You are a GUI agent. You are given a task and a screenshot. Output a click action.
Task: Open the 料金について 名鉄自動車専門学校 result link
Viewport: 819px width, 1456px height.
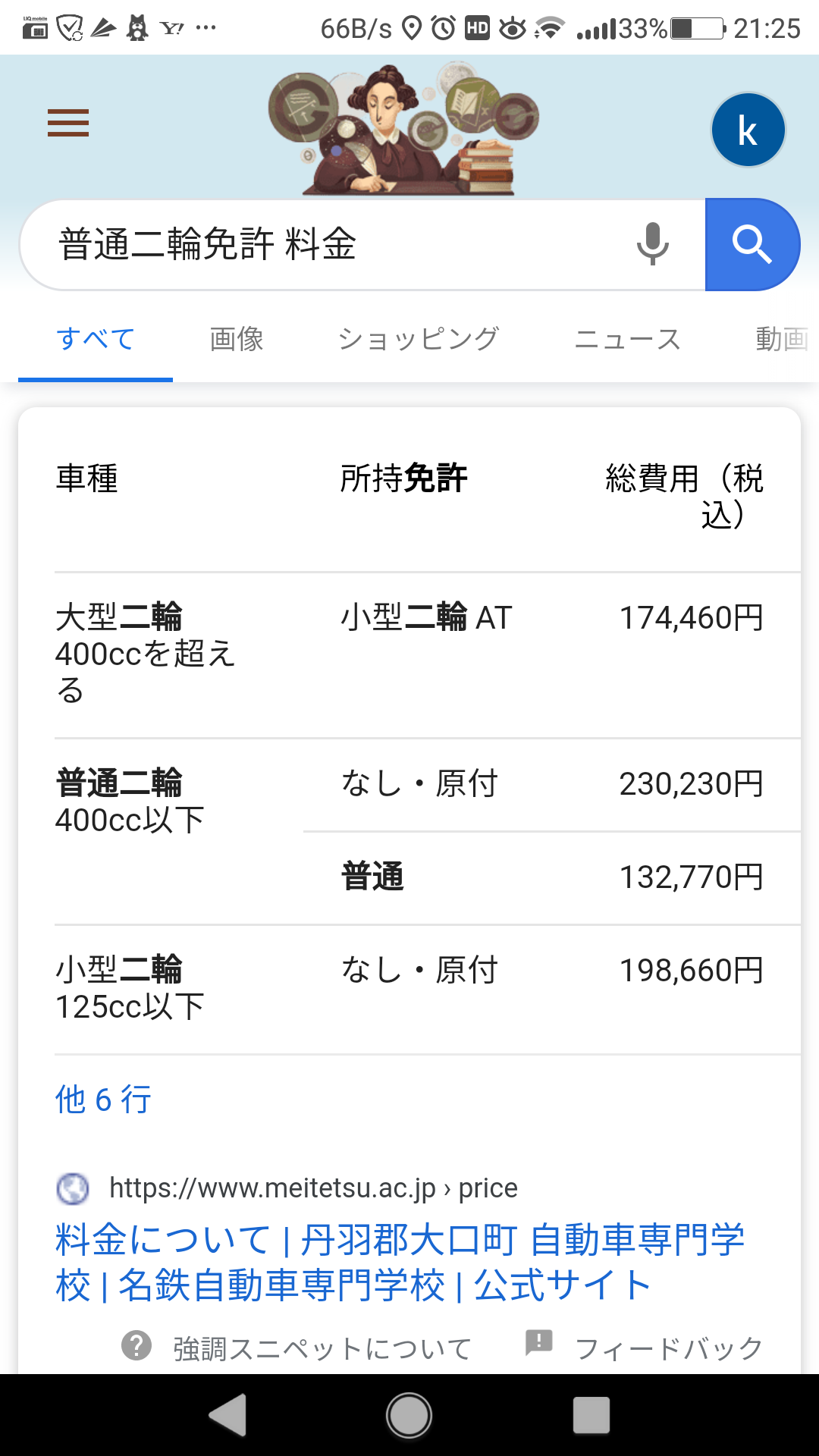point(400,1262)
